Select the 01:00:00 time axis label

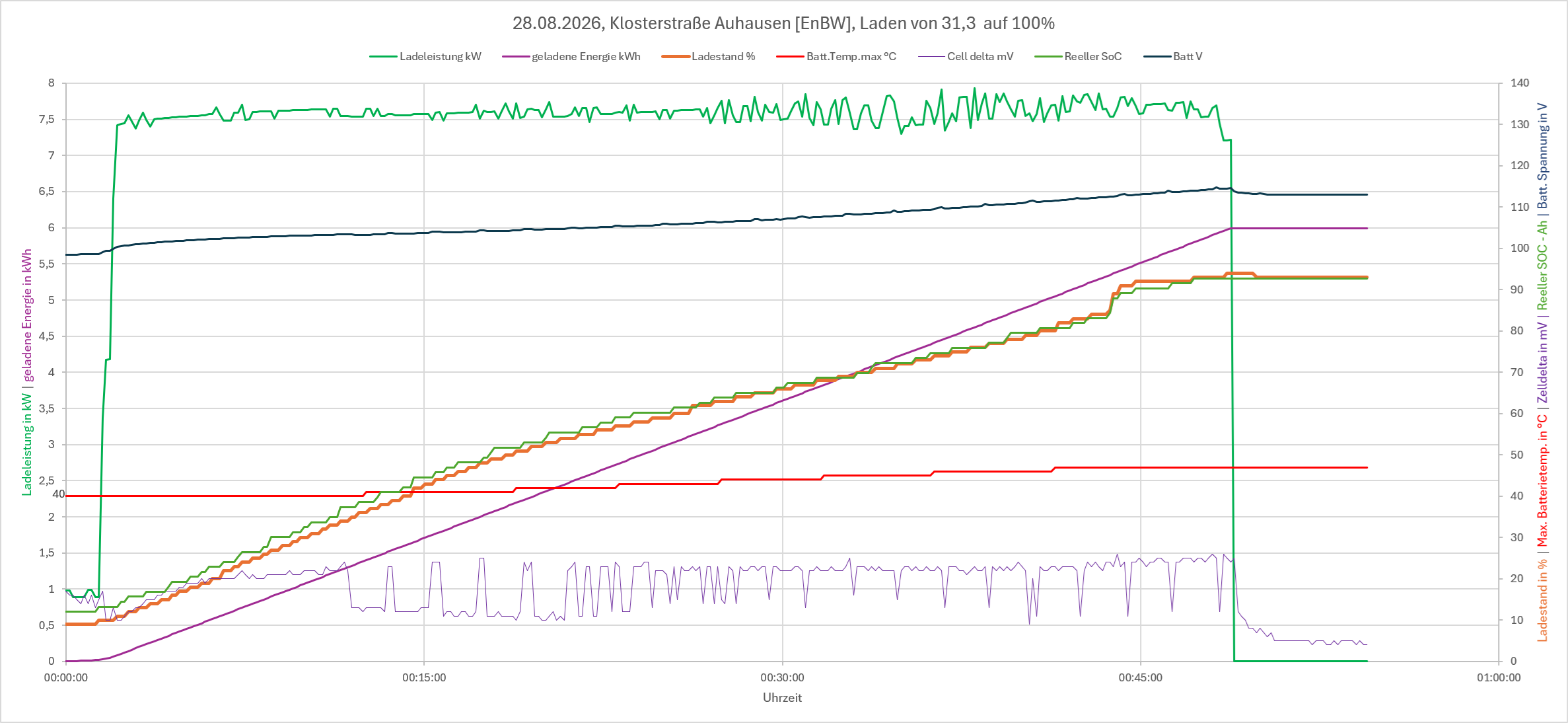pyautogui.click(x=1499, y=678)
